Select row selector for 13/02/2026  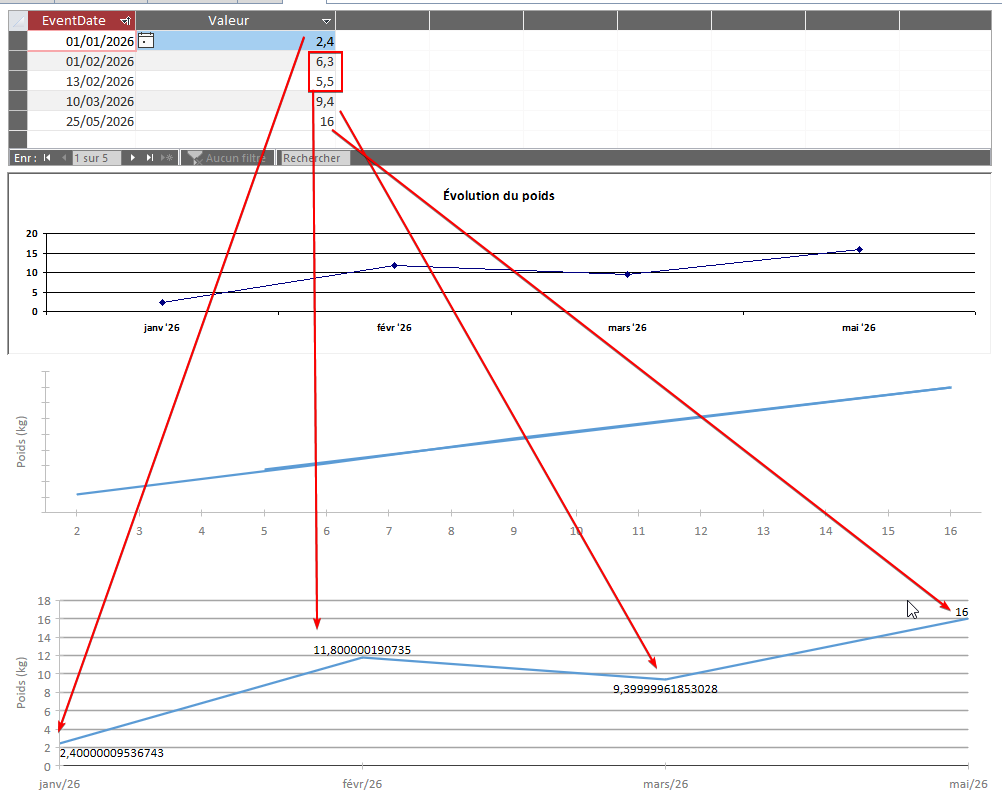click(x=18, y=81)
